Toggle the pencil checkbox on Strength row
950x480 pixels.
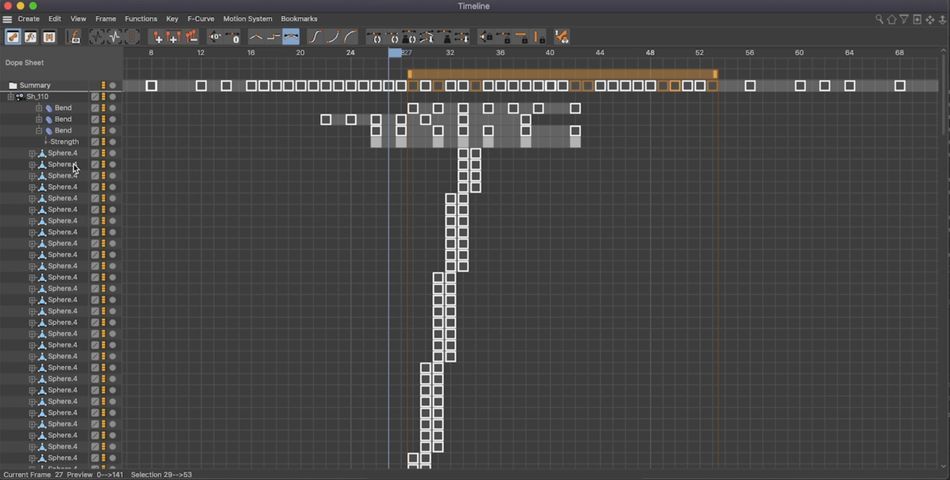tap(95, 142)
